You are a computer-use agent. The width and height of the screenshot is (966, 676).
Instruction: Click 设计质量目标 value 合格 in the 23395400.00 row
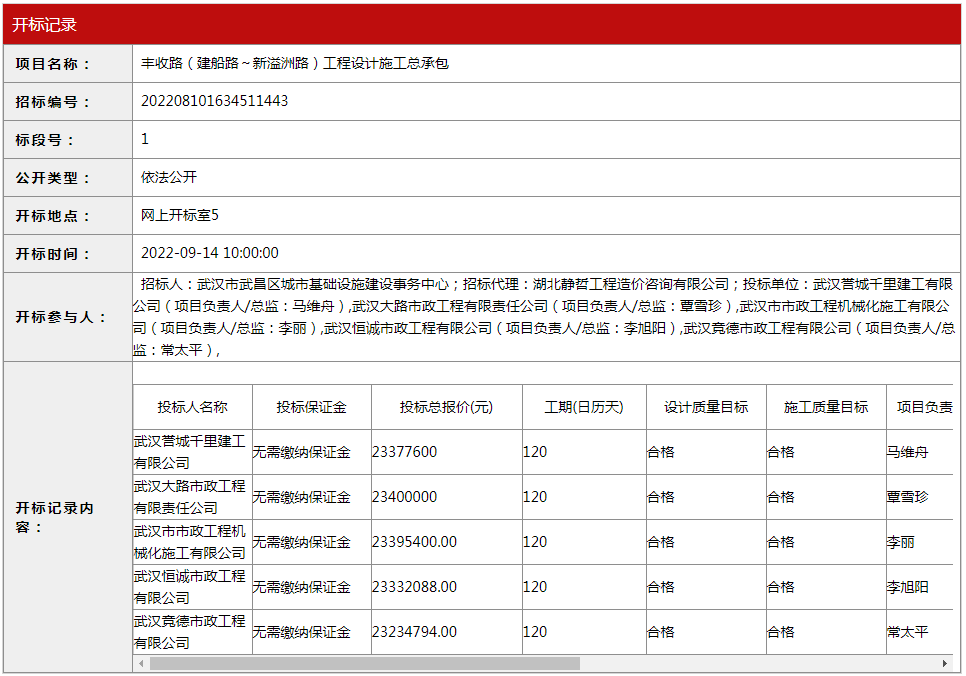coord(661,542)
